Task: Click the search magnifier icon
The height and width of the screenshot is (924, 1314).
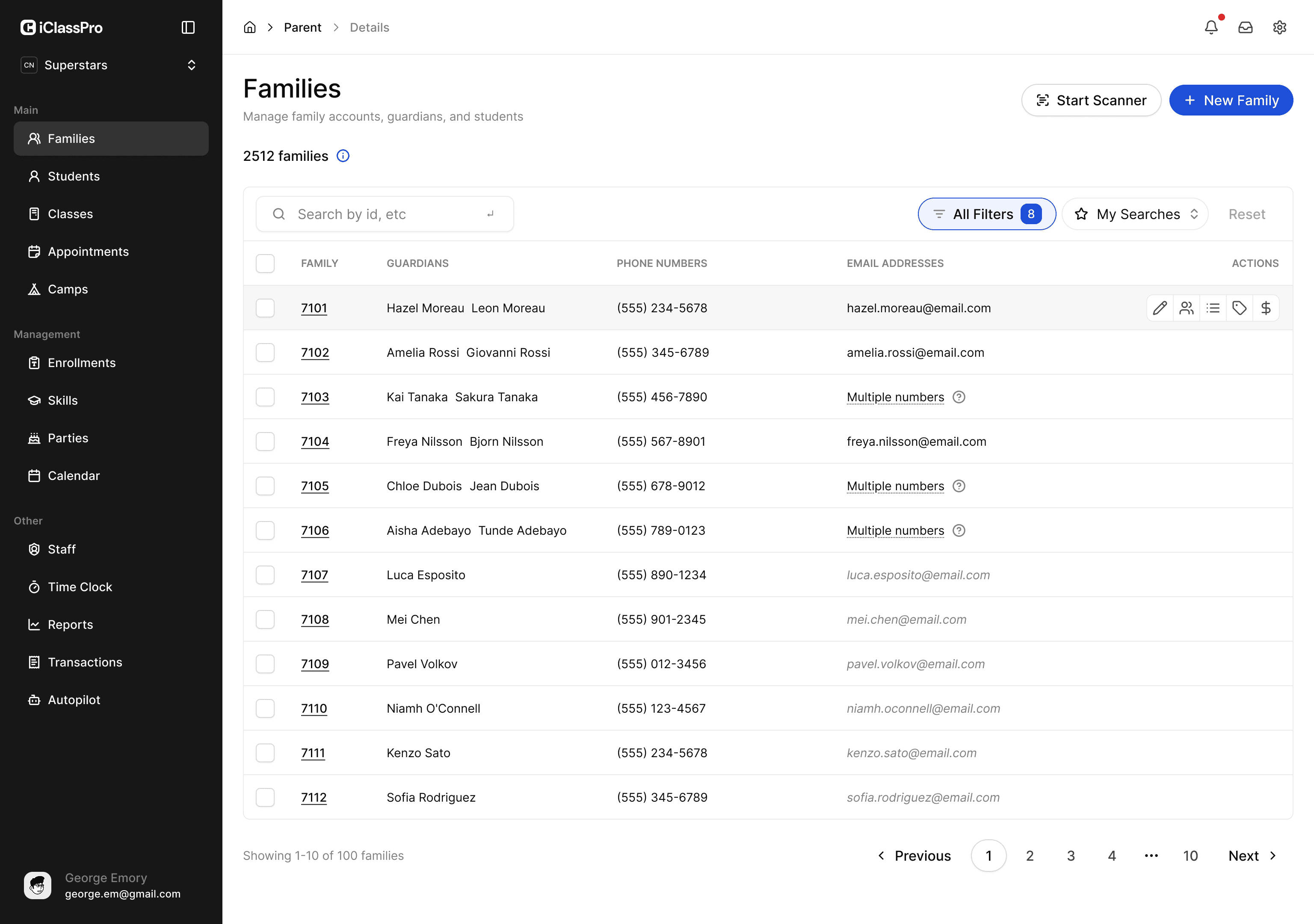Action: 279,214
